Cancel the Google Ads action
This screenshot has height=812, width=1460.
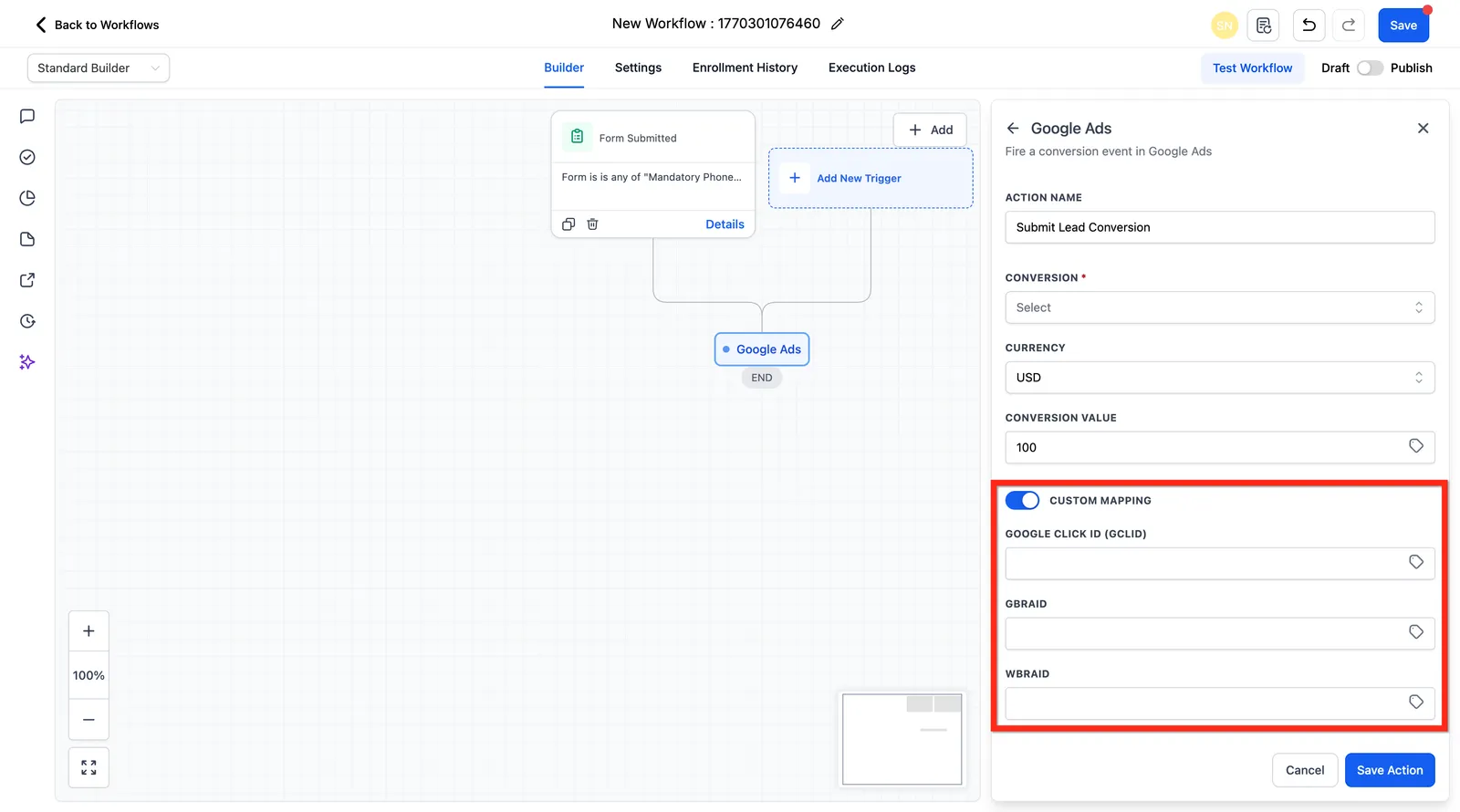(1305, 770)
